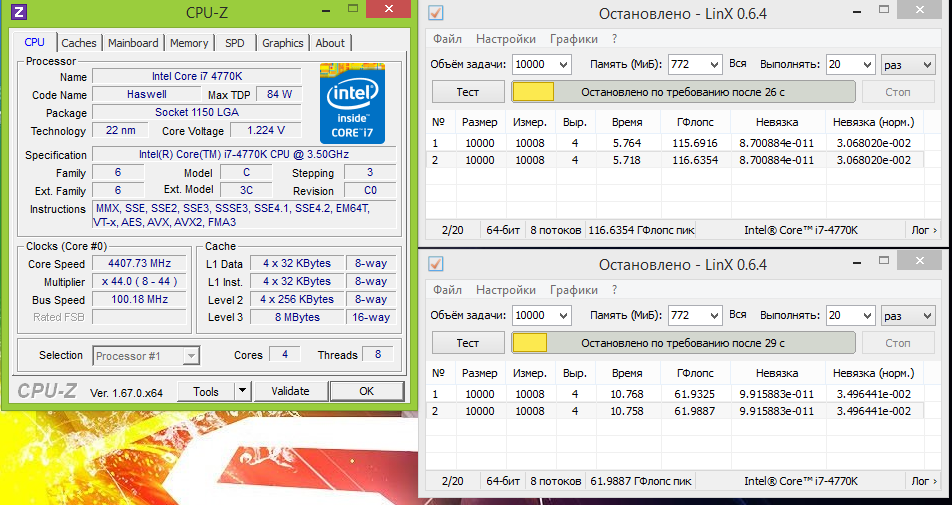This screenshot has width=952, height=505.
Task: Open Настройки menu in lower LinX window
Action: click(506, 290)
